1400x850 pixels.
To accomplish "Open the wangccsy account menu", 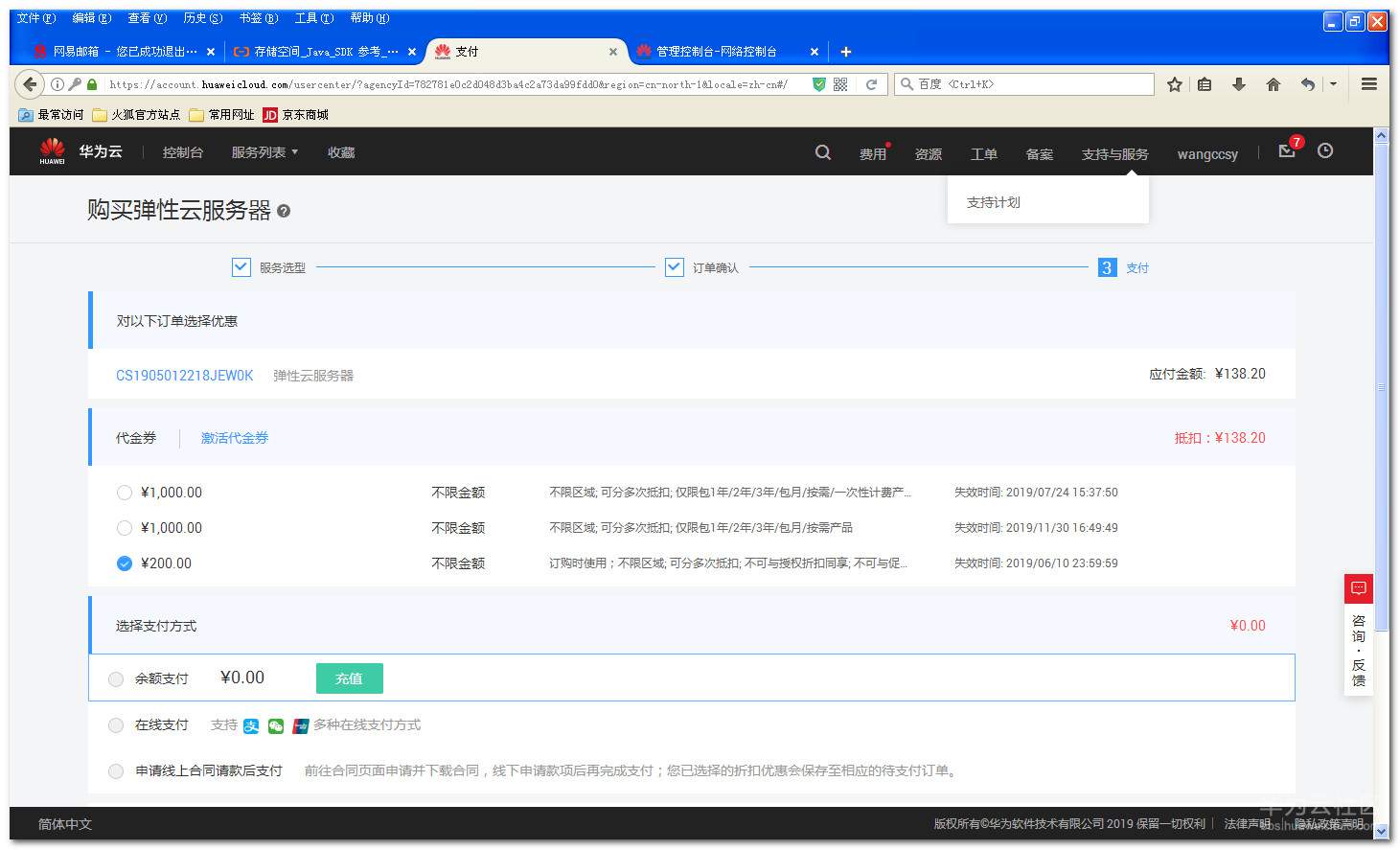I will 1207,153.
